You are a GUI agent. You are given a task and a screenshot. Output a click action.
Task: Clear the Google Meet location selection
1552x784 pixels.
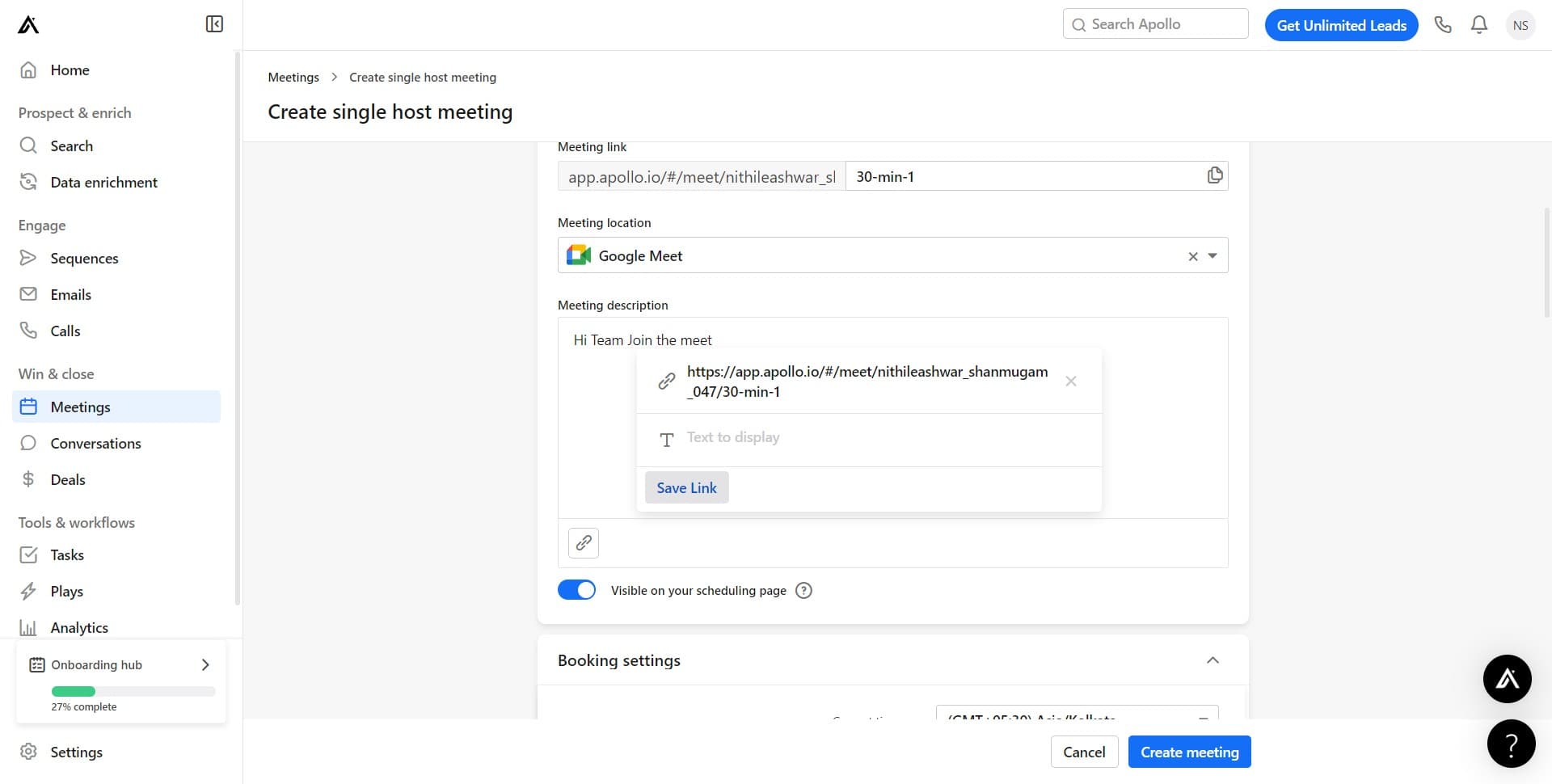click(x=1192, y=255)
